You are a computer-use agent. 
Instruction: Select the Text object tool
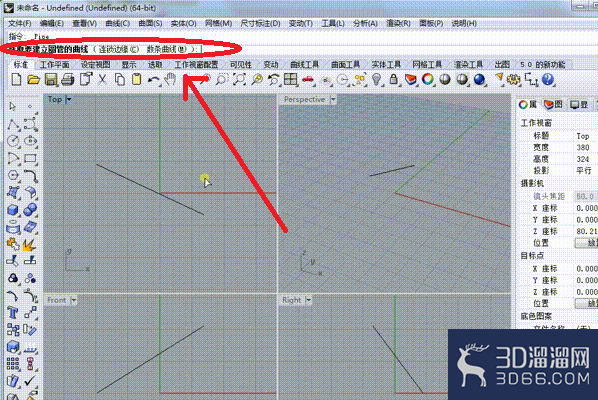click(13, 313)
